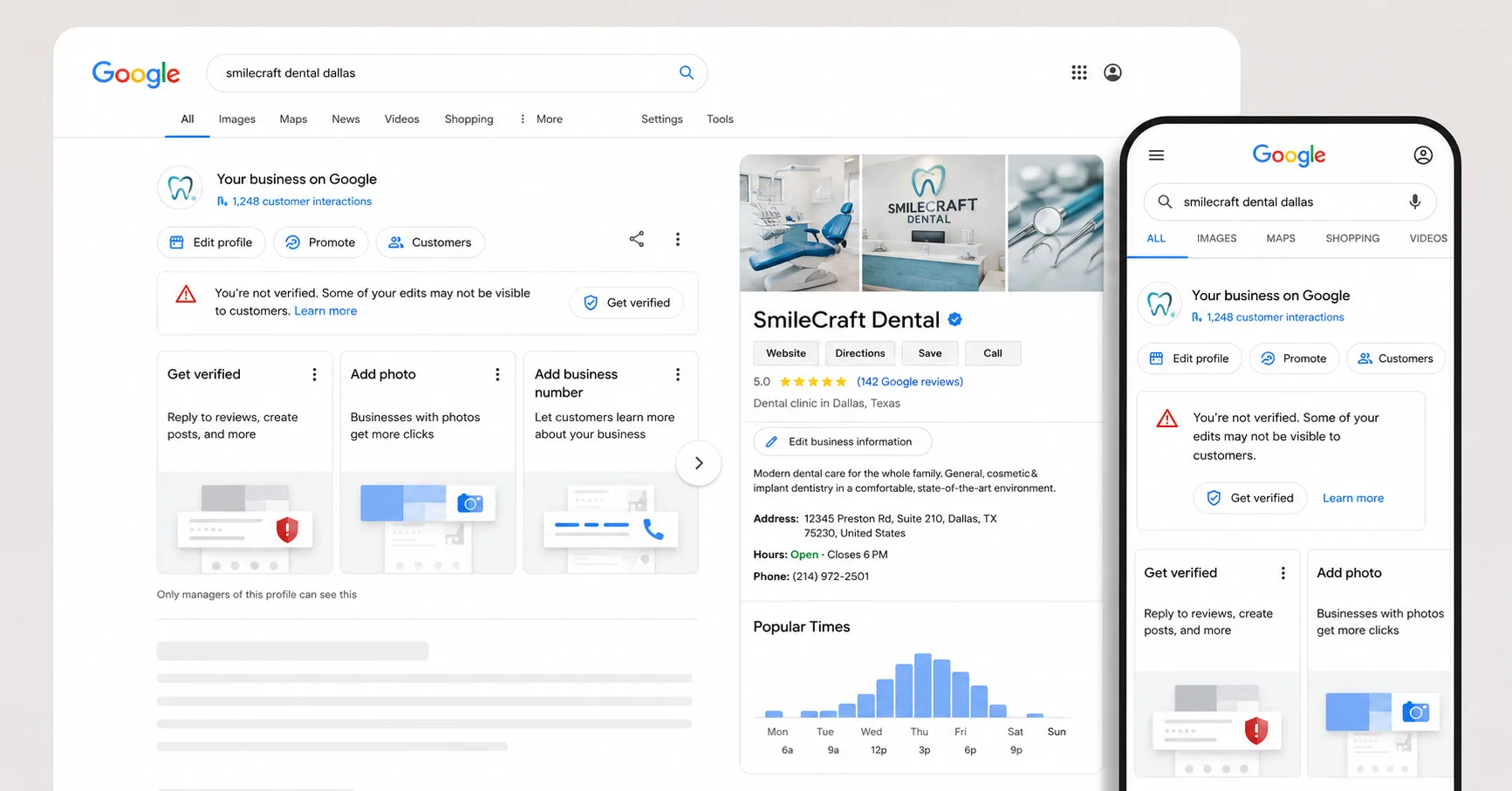Click the phone account profile icon
Screen dimensions: 1512x791
click(x=1423, y=155)
